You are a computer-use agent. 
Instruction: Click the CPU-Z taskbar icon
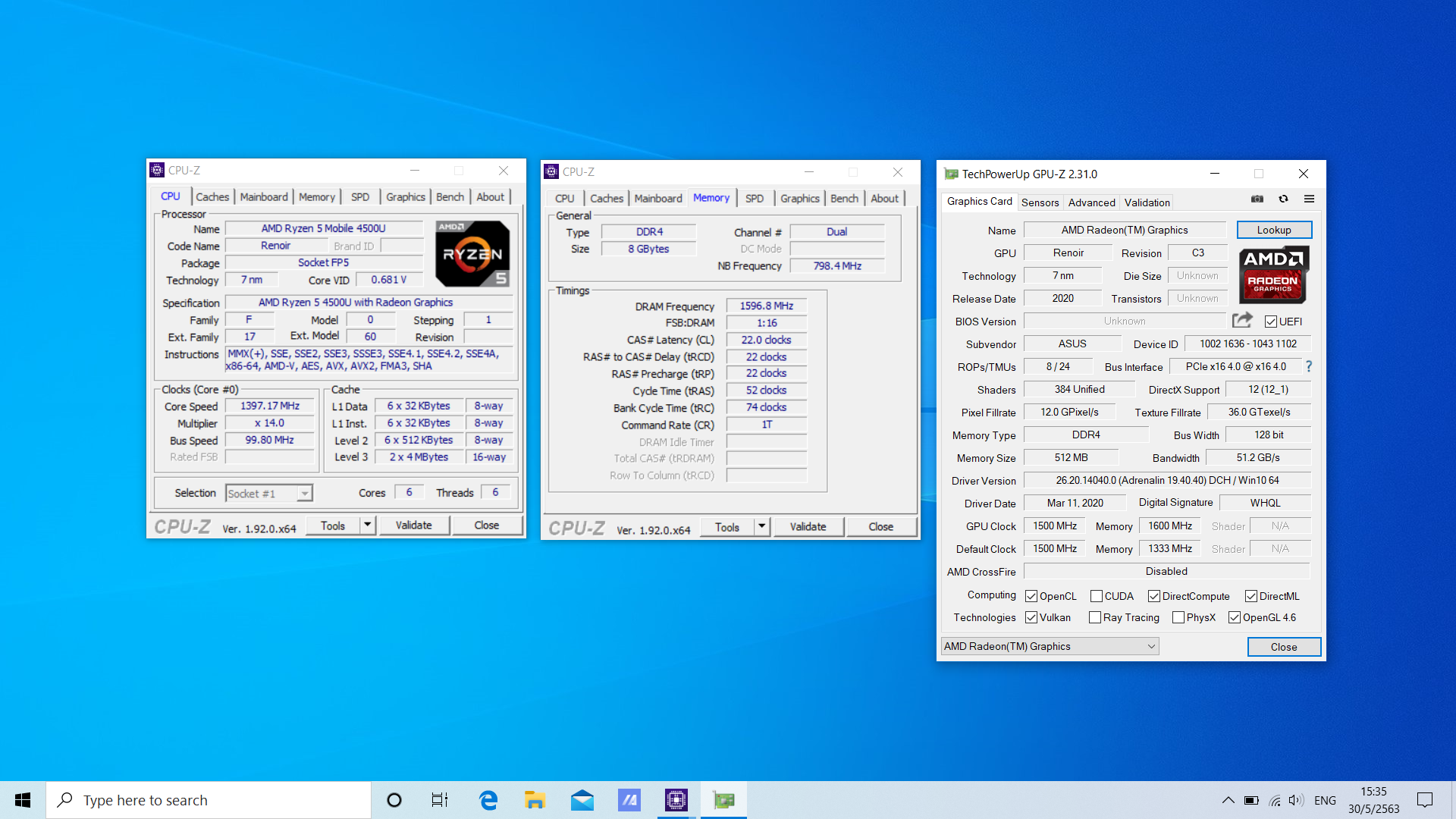676,800
